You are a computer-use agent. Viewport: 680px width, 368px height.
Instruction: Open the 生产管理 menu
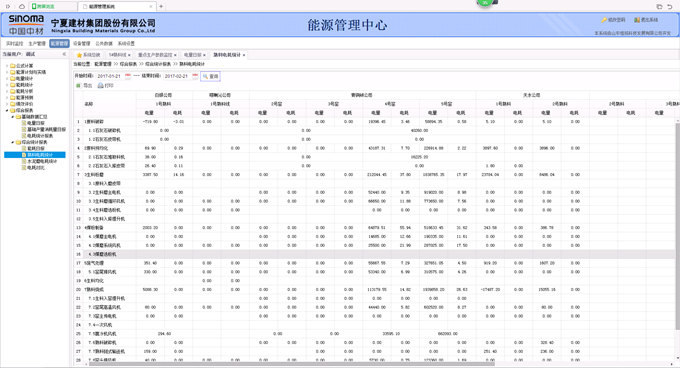(37, 43)
